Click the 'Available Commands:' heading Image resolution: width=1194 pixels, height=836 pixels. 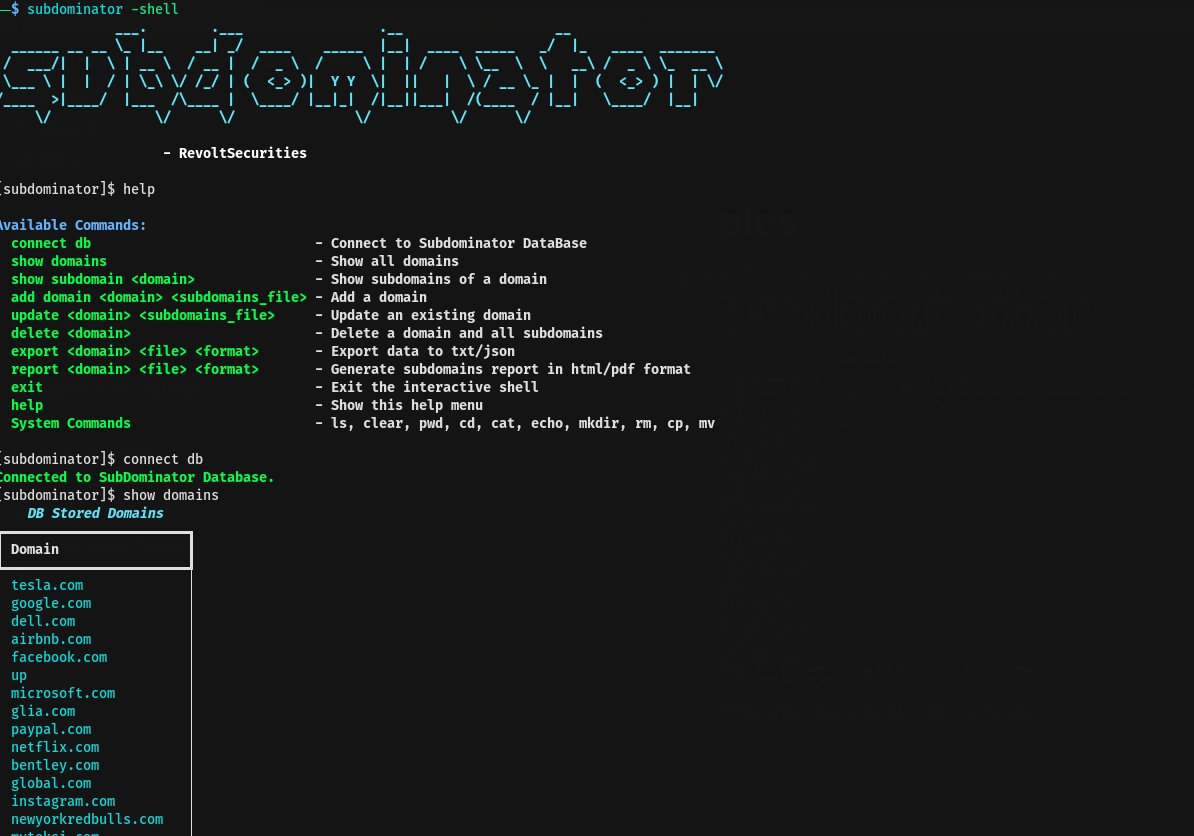click(x=72, y=225)
